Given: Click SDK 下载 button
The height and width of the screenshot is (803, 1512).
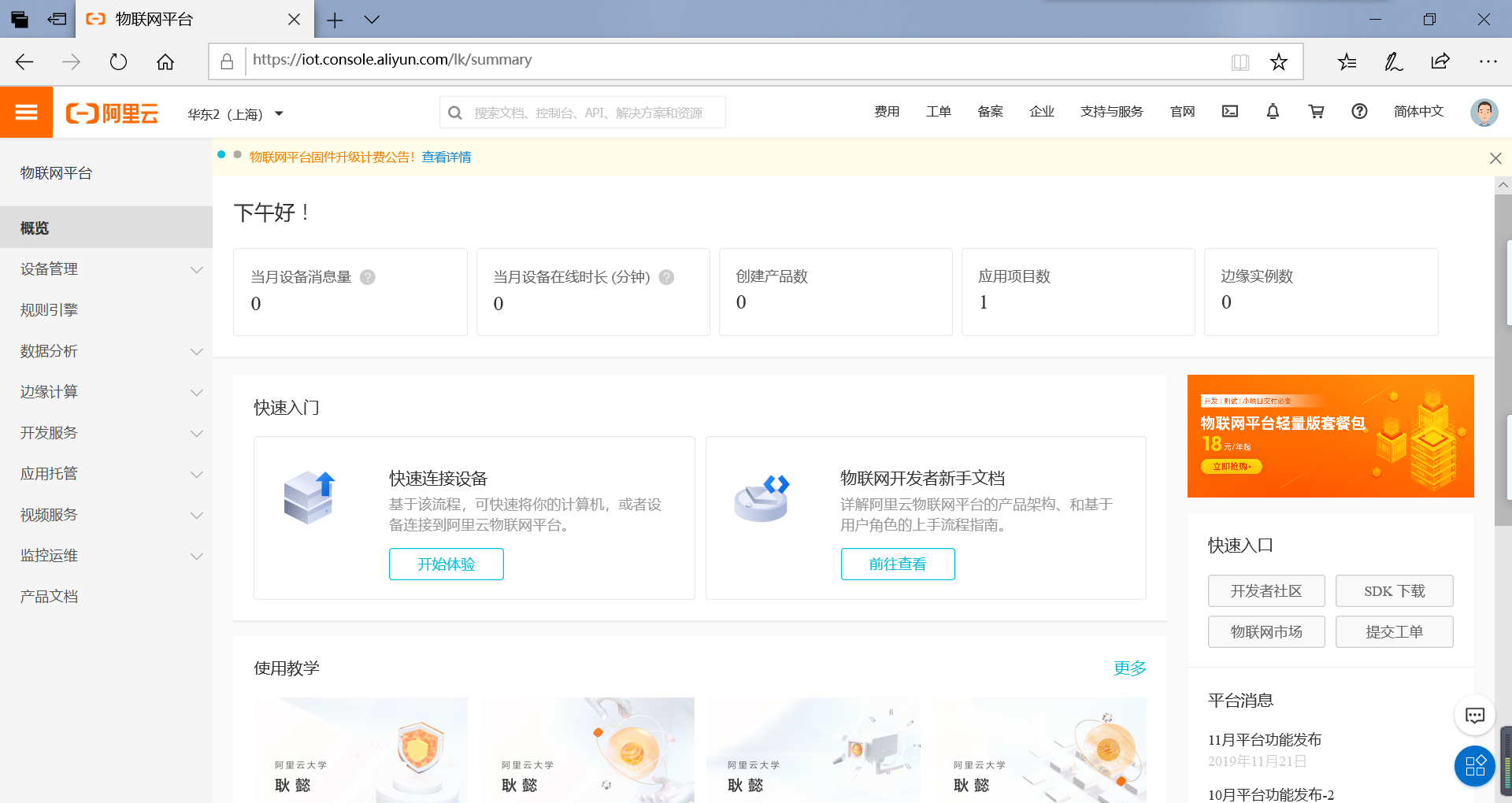Looking at the screenshot, I should tap(1395, 591).
